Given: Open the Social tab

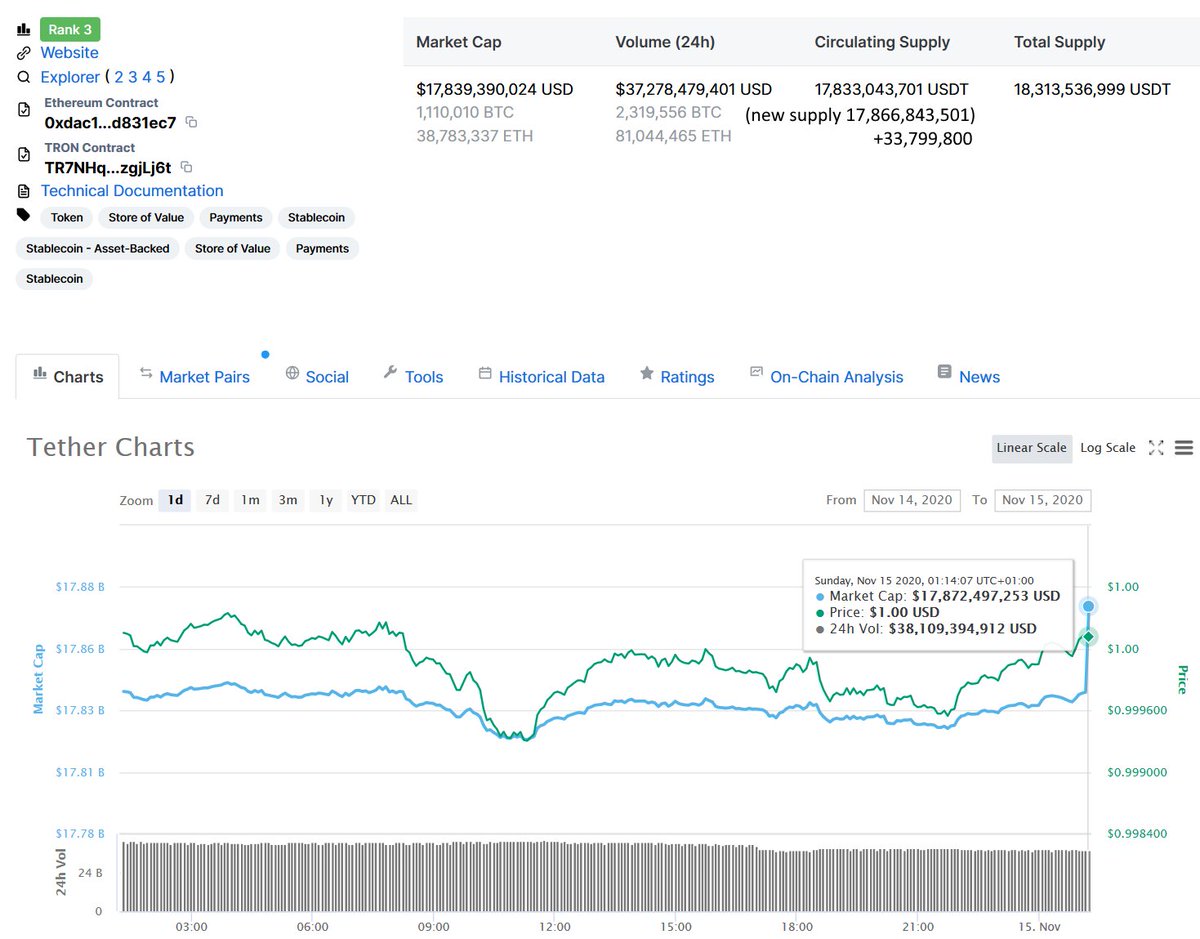Looking at the screenshot, I should click(316, 376).
